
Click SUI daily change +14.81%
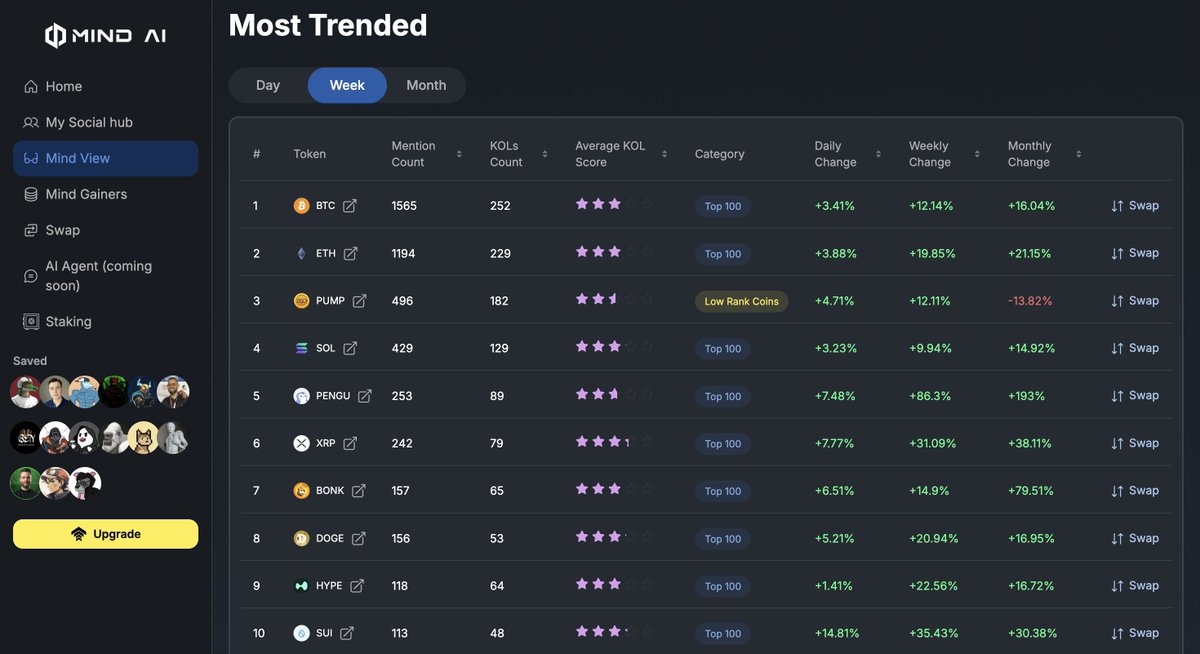(x=837, y=634)
